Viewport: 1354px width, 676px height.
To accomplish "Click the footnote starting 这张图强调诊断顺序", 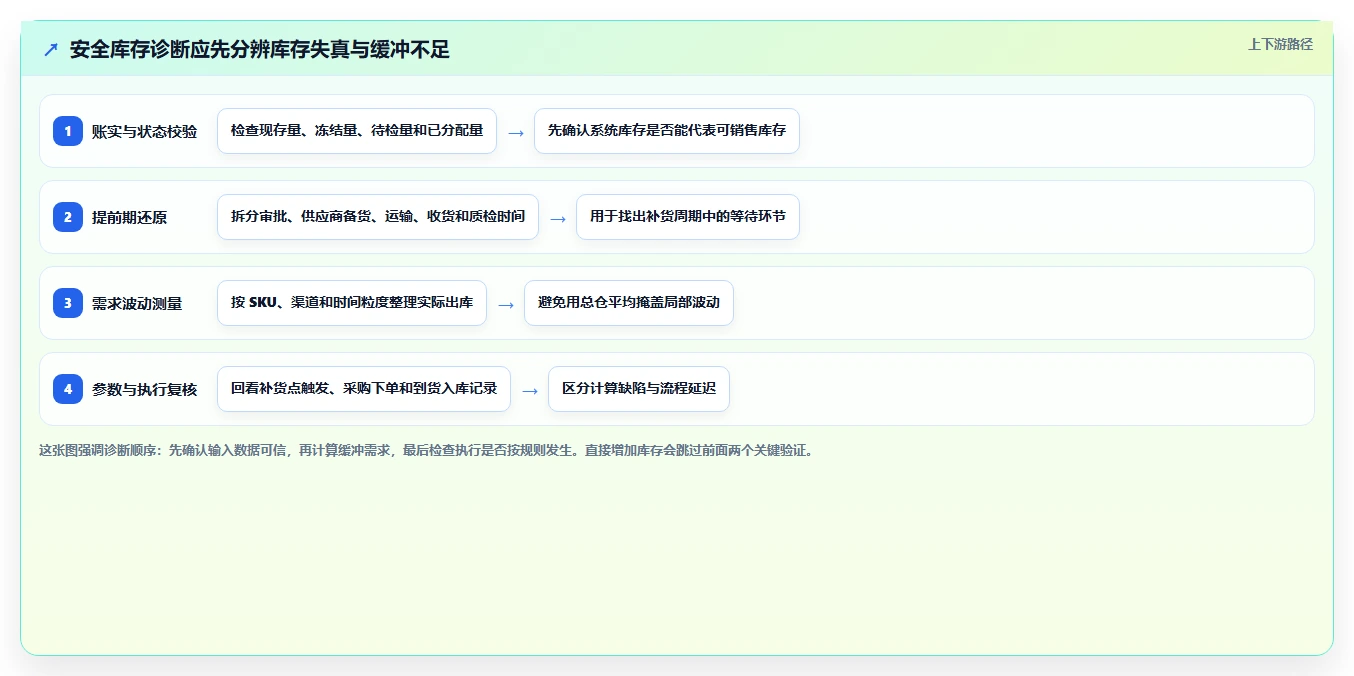I will (428, 450).
